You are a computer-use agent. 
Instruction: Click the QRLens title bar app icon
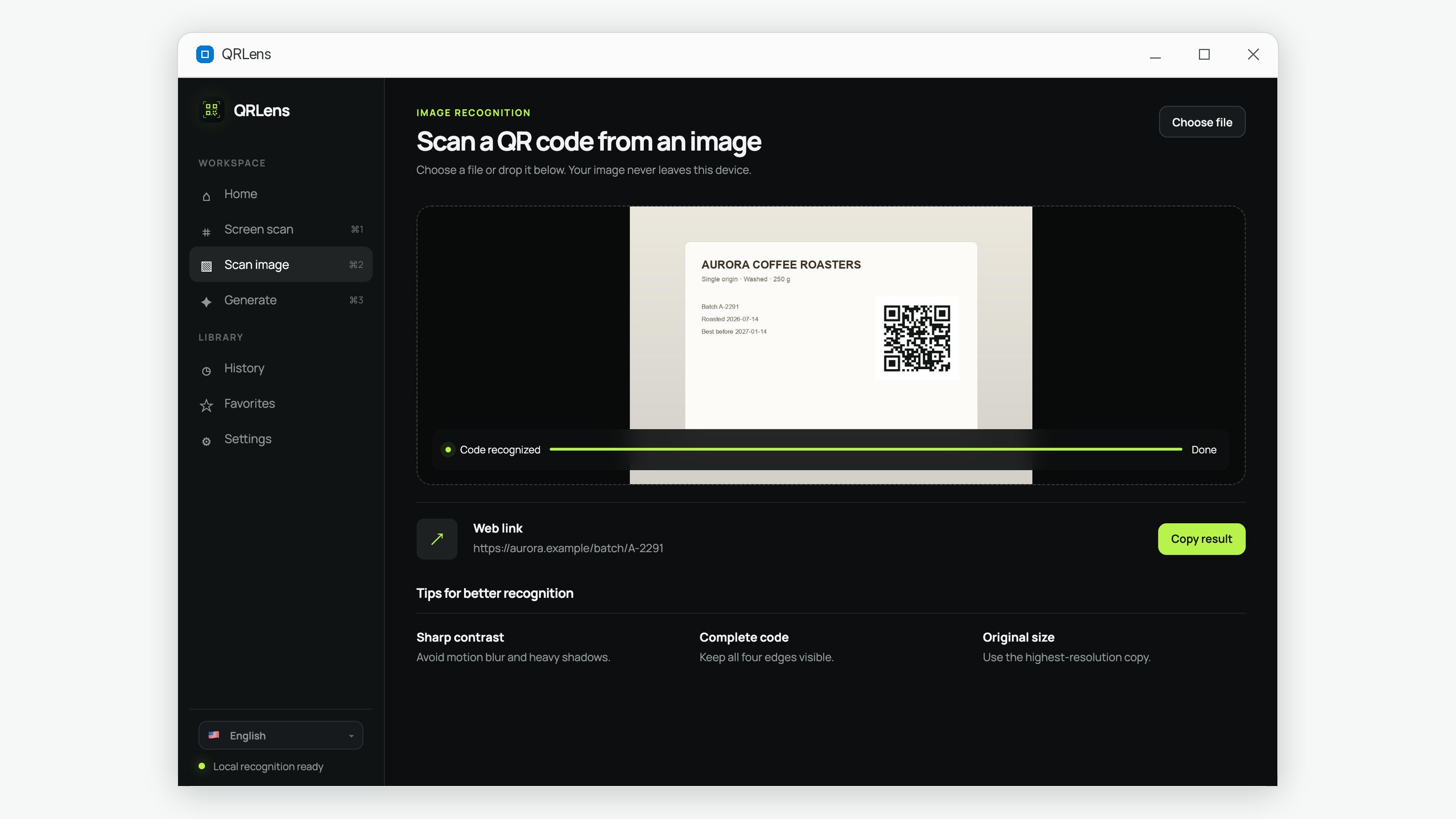tap(205, 54)
